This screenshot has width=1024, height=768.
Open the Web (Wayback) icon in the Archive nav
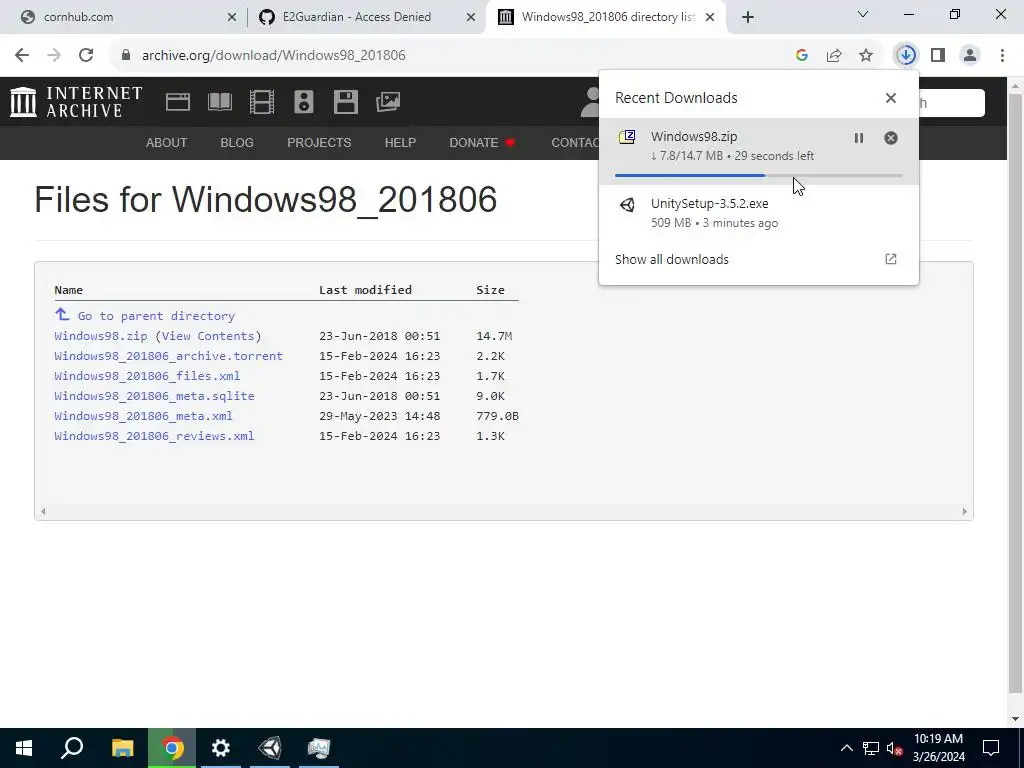pos(178,102)
